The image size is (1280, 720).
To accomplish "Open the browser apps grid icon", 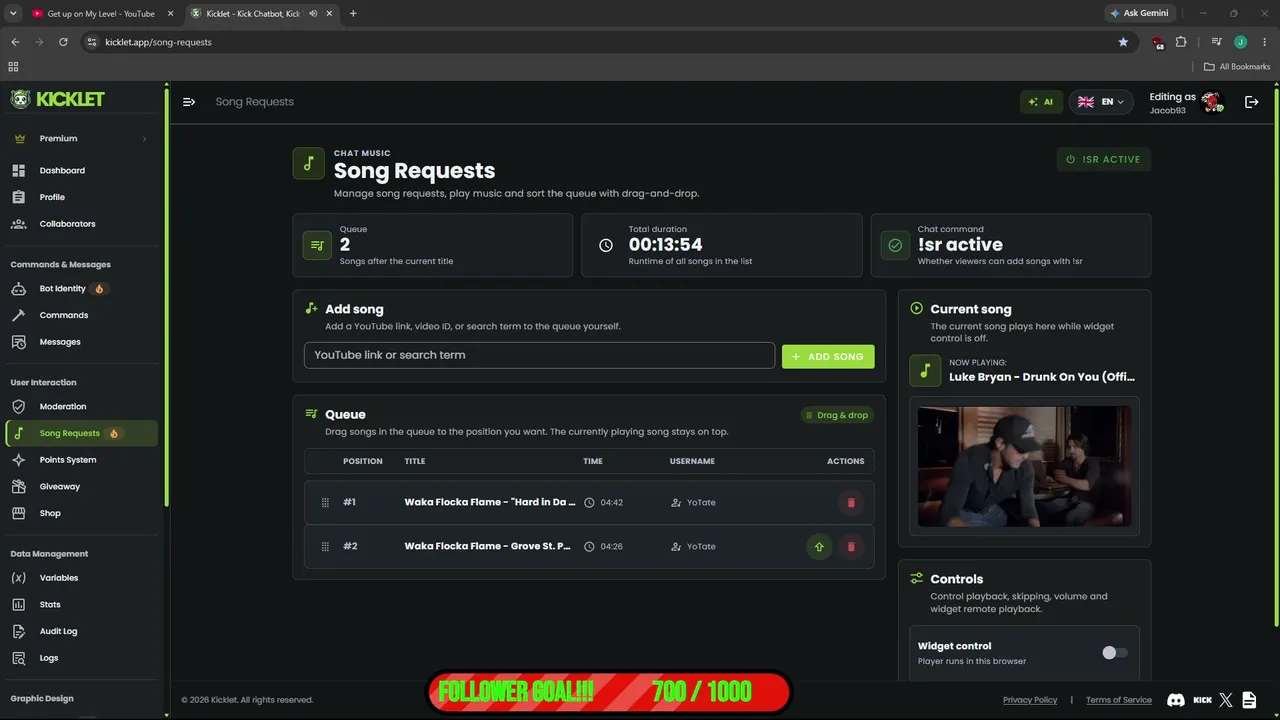I will (13, 67).
